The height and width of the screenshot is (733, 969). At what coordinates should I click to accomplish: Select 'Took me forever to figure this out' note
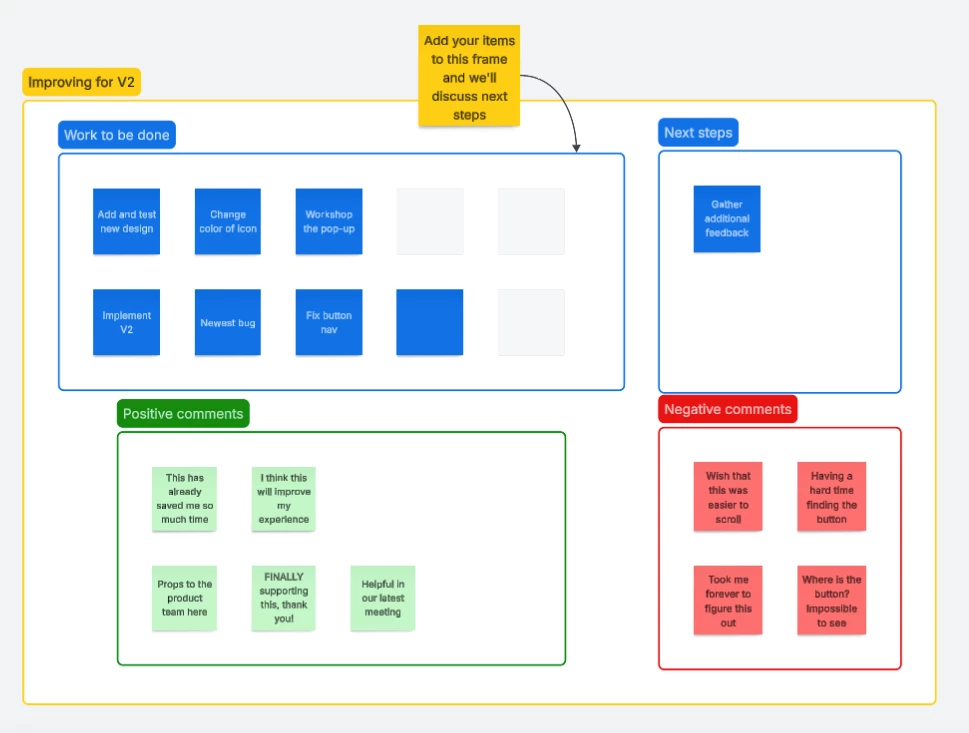[728, 600]
